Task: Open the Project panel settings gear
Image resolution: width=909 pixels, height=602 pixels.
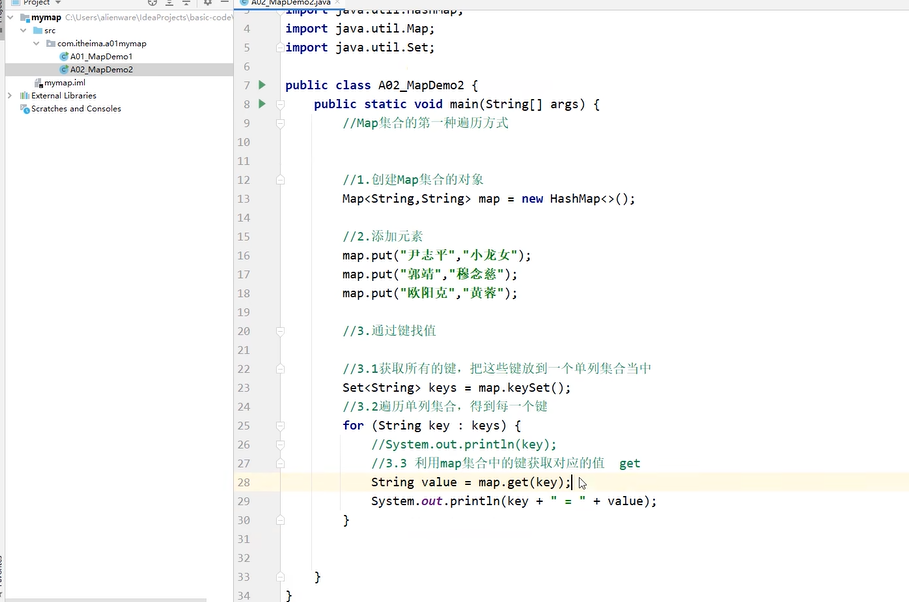Action: pyautogui.click(x=206, y=4)
